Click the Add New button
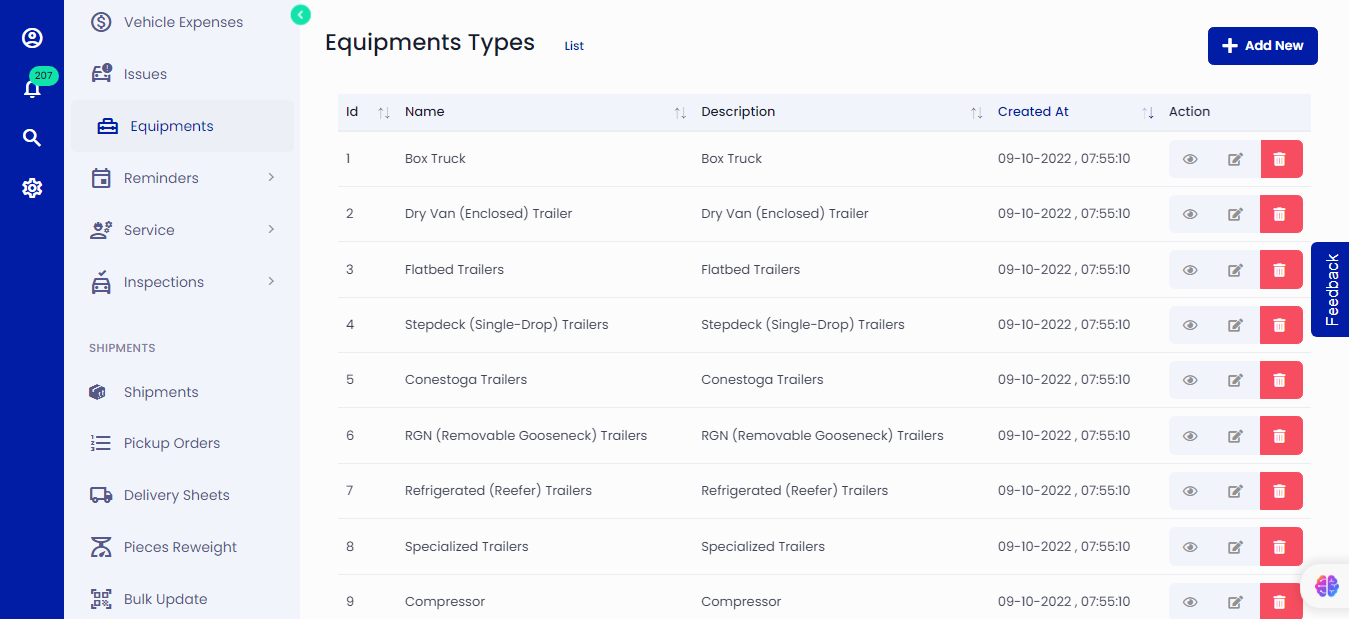 point(1262,46)
